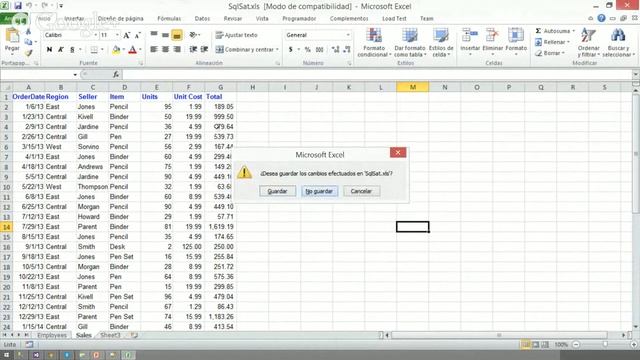Click the Save icon in quick access toolbar
The image size is (640, 360).
click(x=18, y=6)
